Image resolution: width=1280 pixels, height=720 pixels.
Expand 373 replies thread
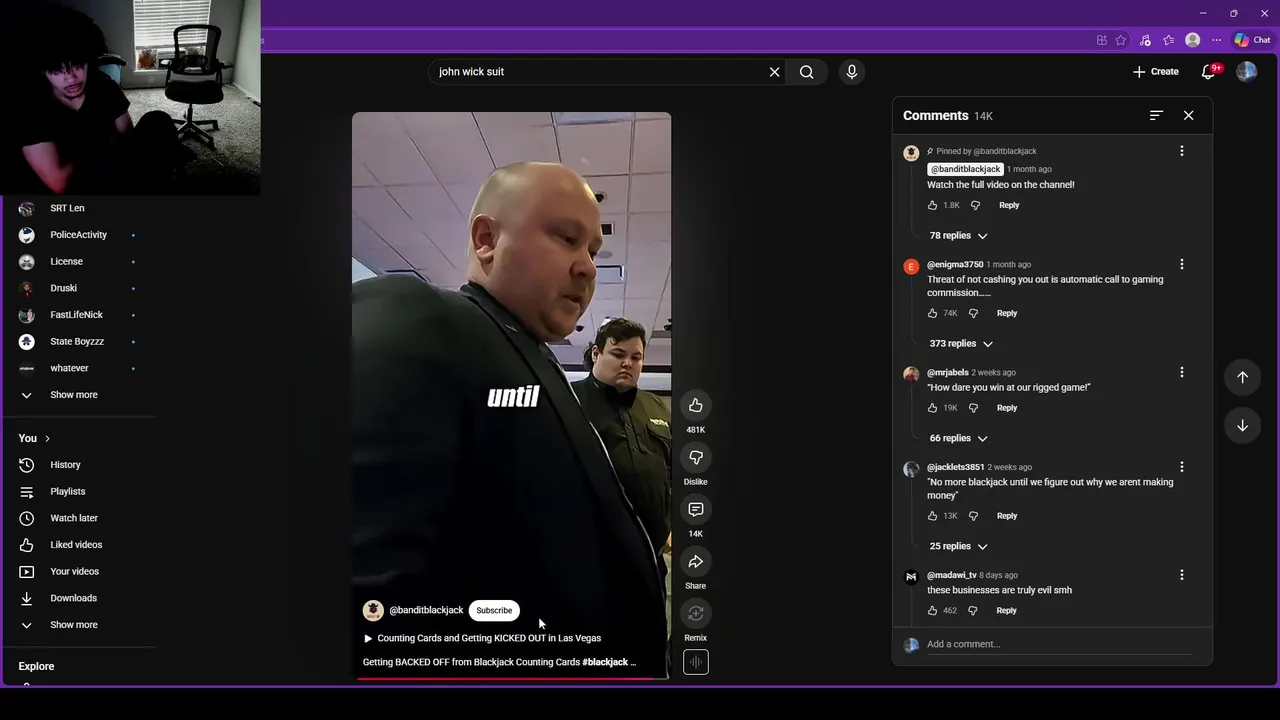coord(961,344)
